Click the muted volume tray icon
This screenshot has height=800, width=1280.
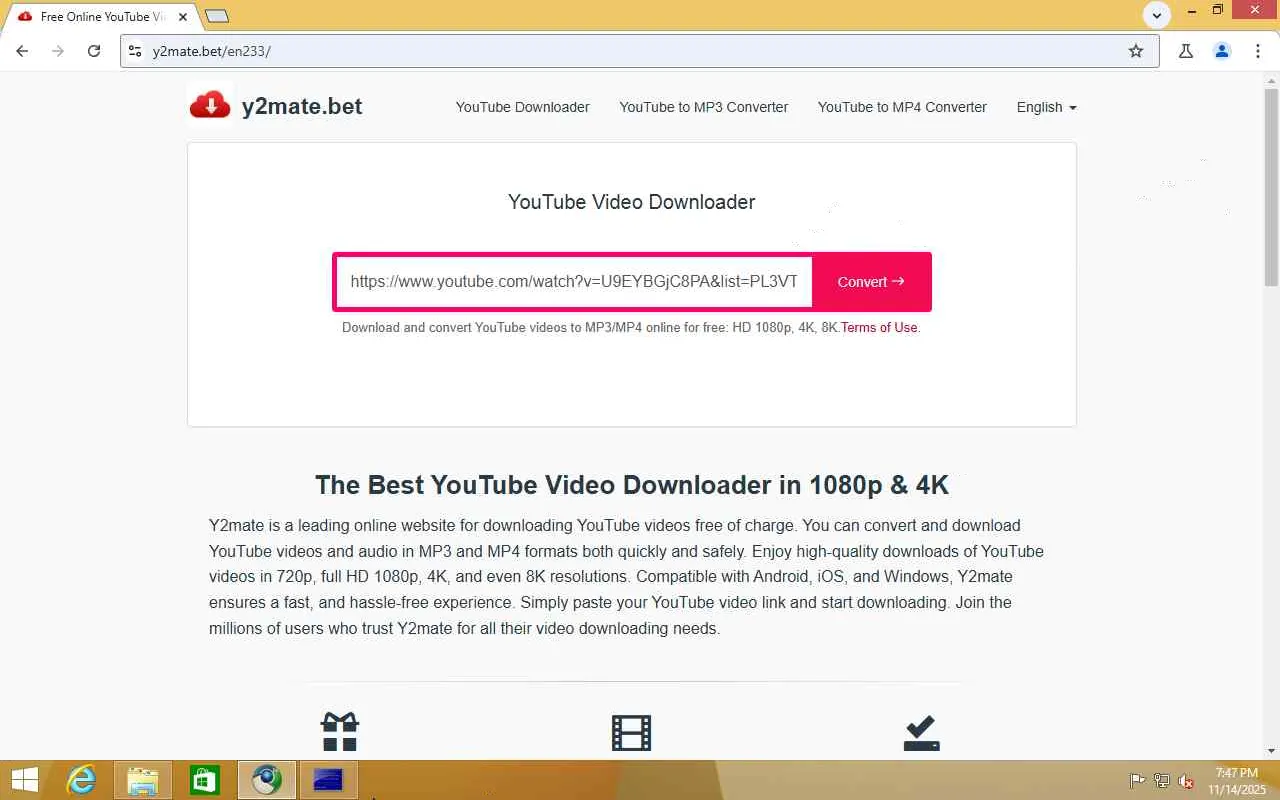(1186, 781)
